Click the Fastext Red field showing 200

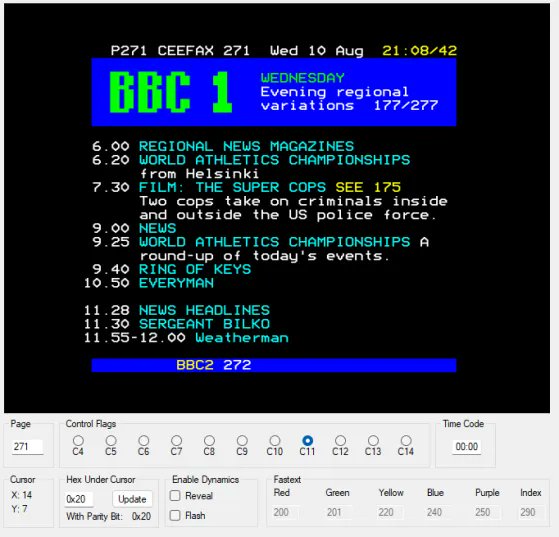[287, 512]
